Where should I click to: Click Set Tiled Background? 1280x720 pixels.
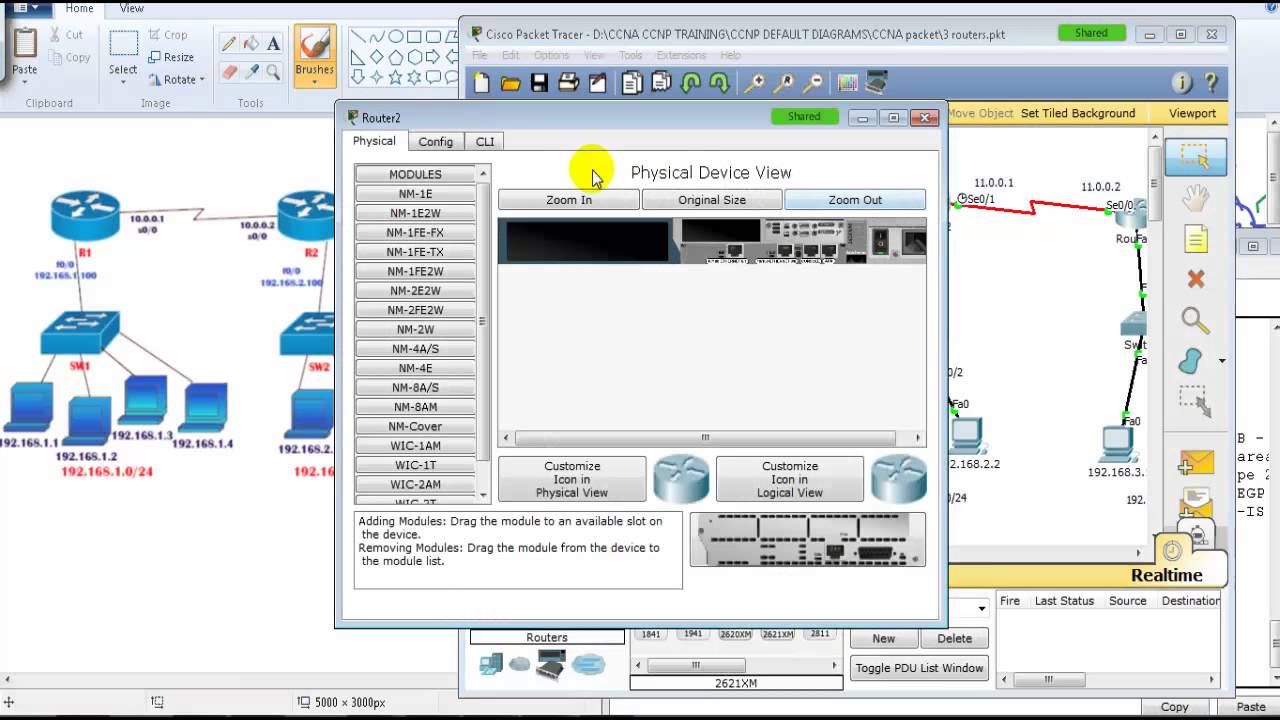pos(1078,113)
